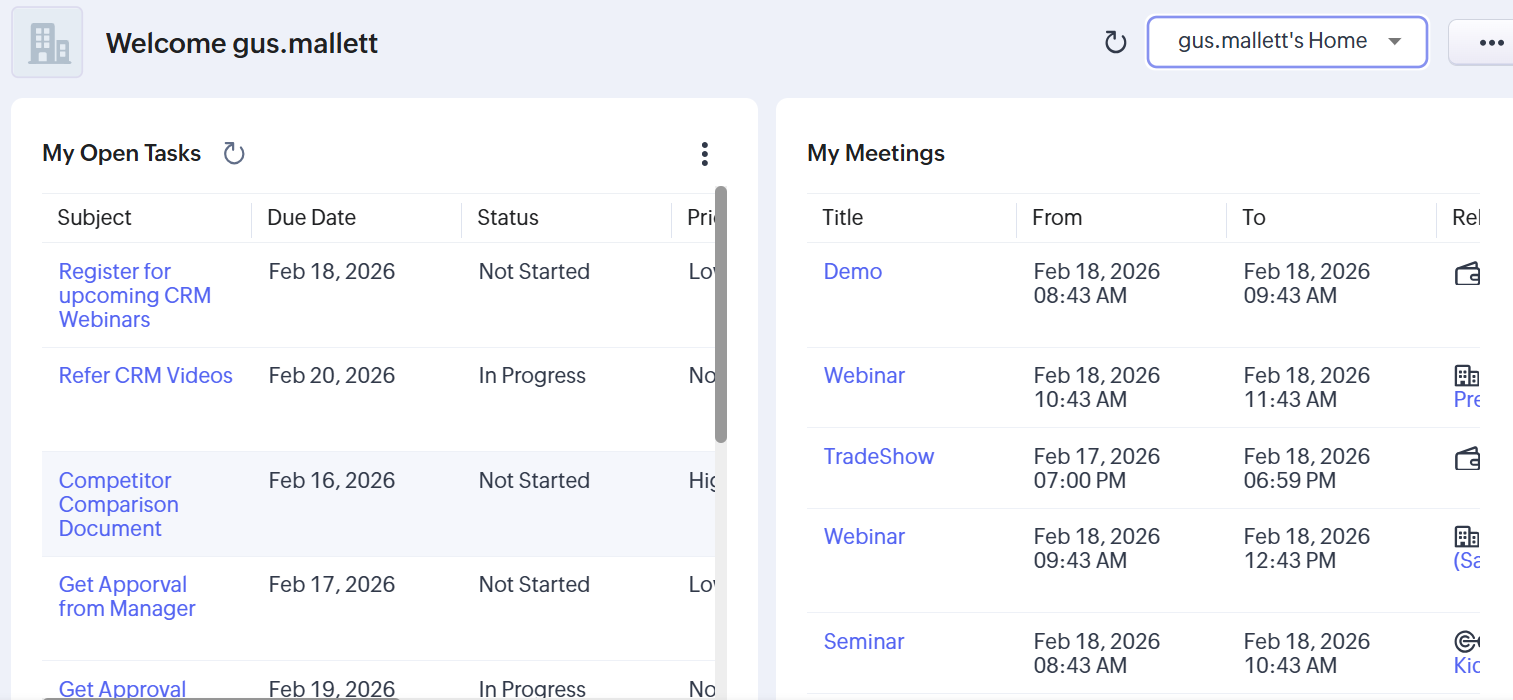
Task: Click the ellipsis options button top right
Action: 1491,42
